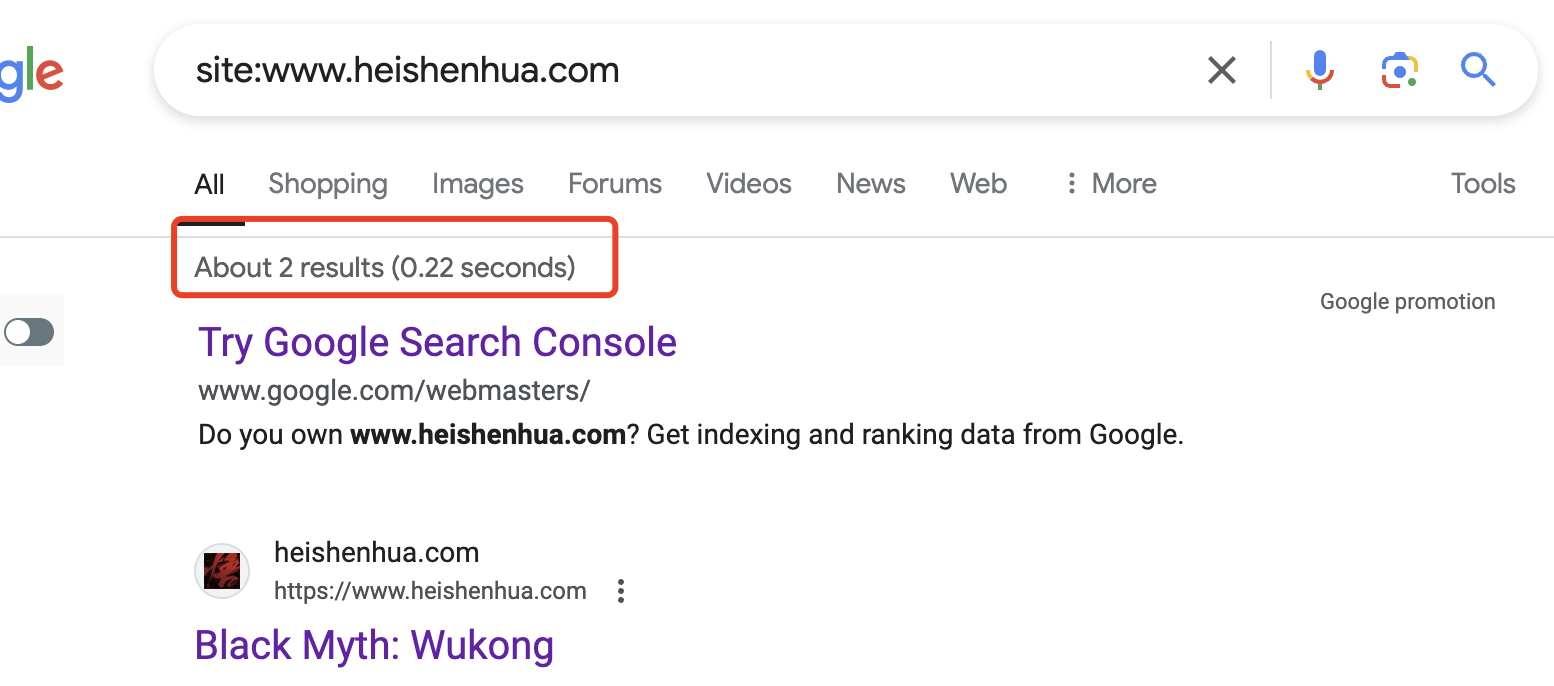
Task: Click the partial Google logo
Action: coord(30,74)
